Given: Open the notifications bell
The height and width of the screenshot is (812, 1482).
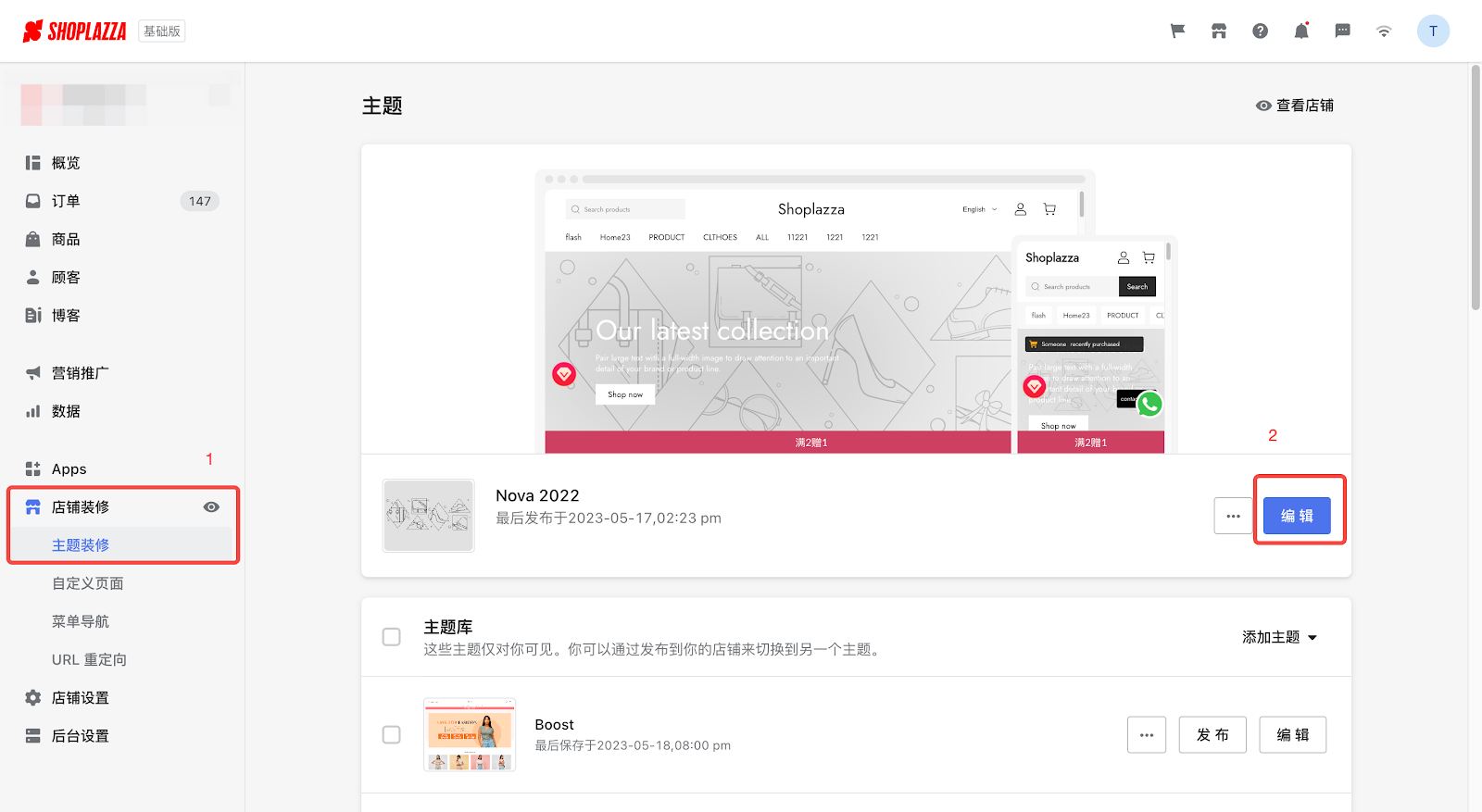Looking at the screenshot, I should coord(1301,31).
